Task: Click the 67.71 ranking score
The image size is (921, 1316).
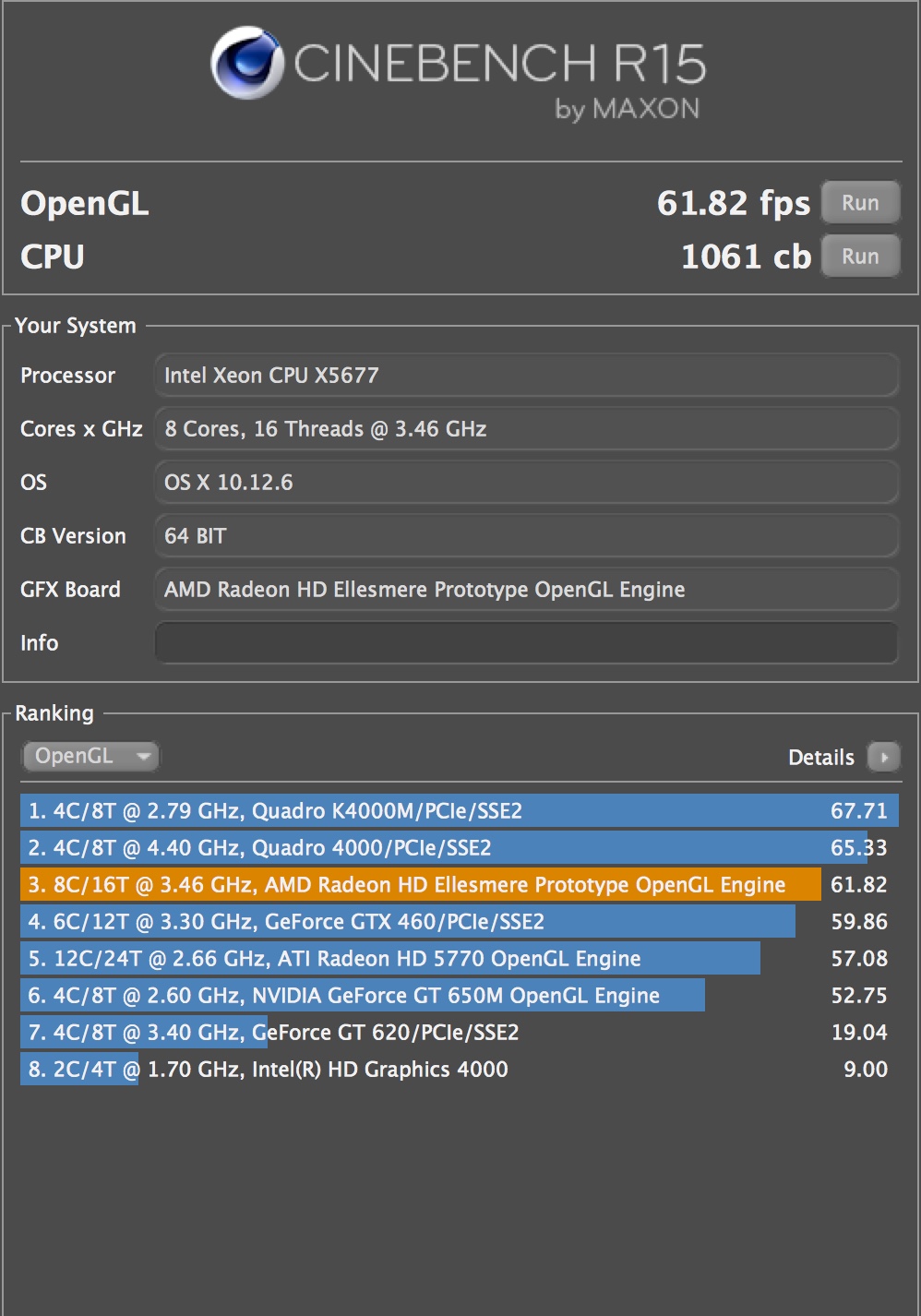Action: click(x=858, y=811)
